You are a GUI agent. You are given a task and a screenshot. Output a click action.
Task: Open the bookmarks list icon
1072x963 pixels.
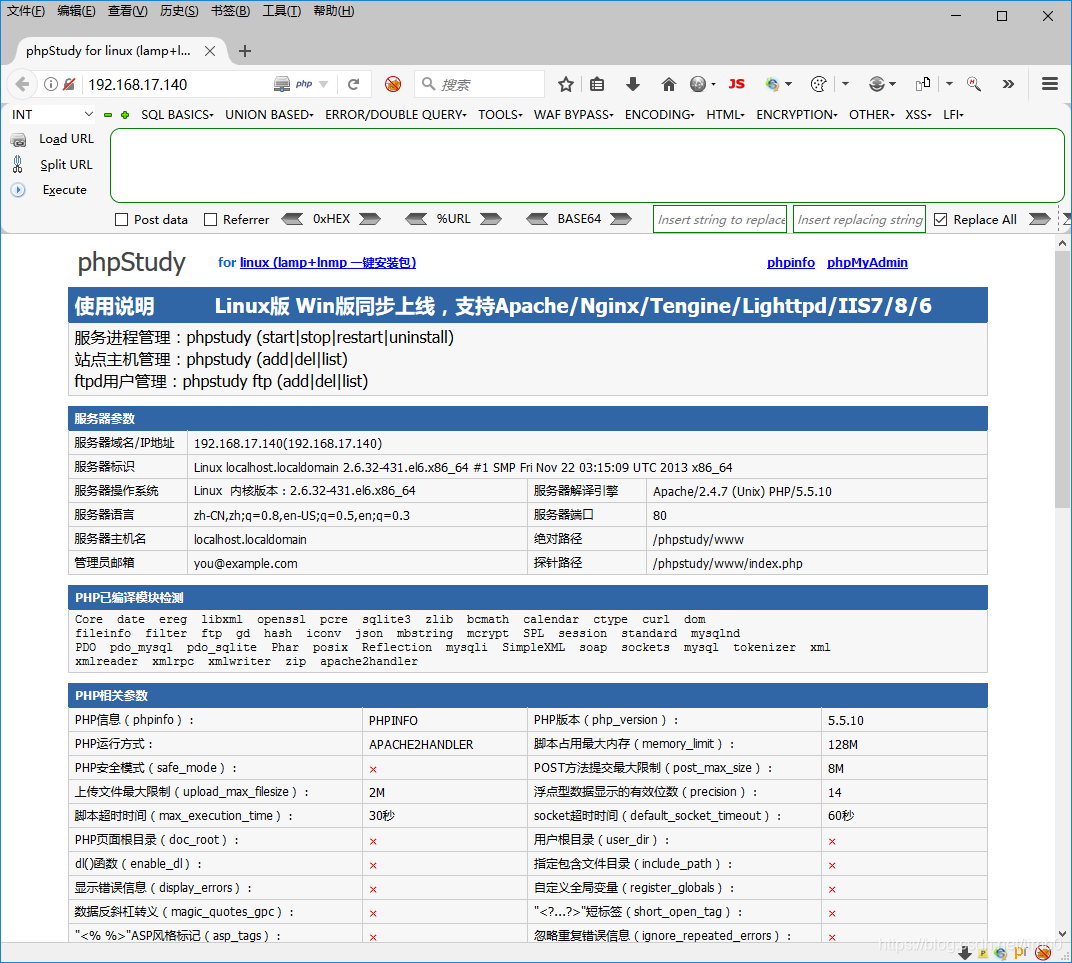coord(597,84)
